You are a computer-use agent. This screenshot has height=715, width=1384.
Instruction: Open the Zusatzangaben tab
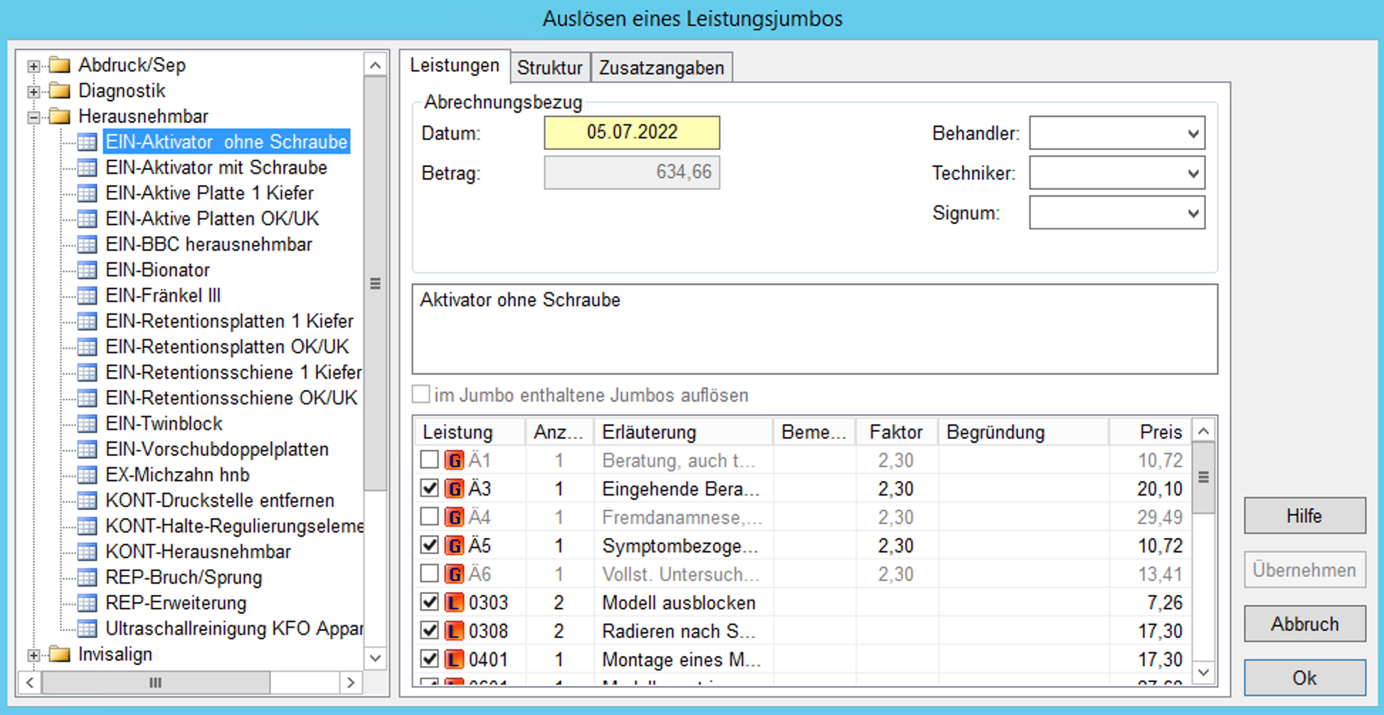662,68
